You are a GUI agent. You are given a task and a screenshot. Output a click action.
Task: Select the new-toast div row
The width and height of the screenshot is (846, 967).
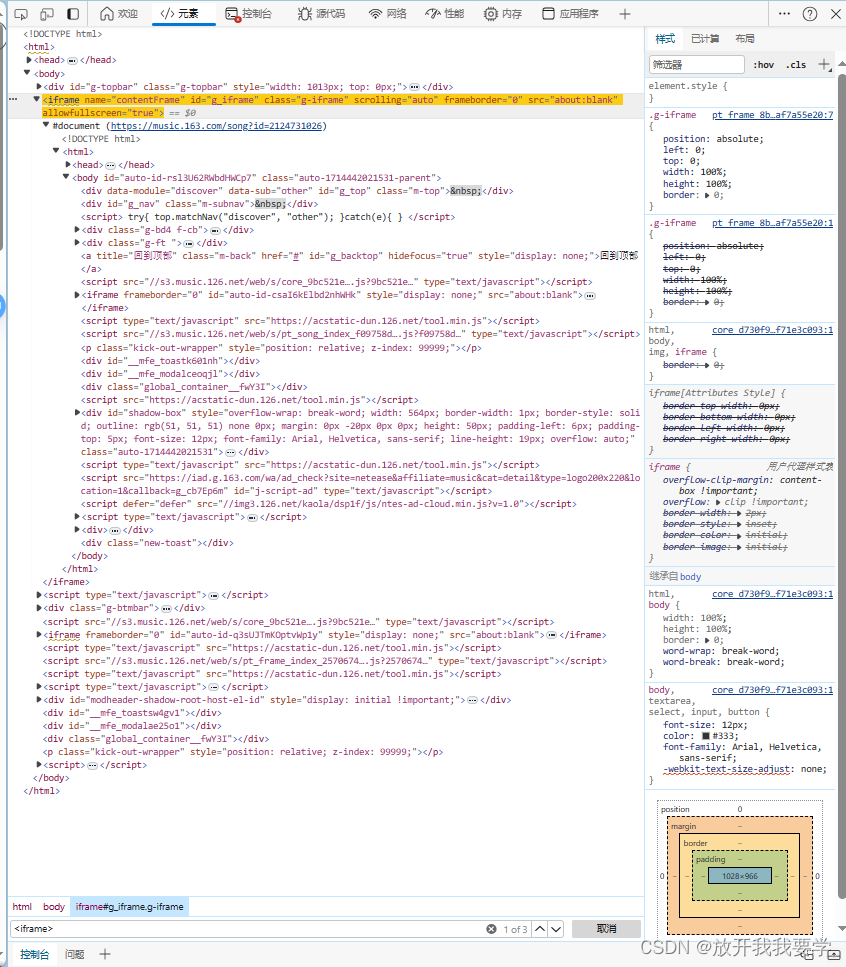pyautogui.click(x=157, y=543)
